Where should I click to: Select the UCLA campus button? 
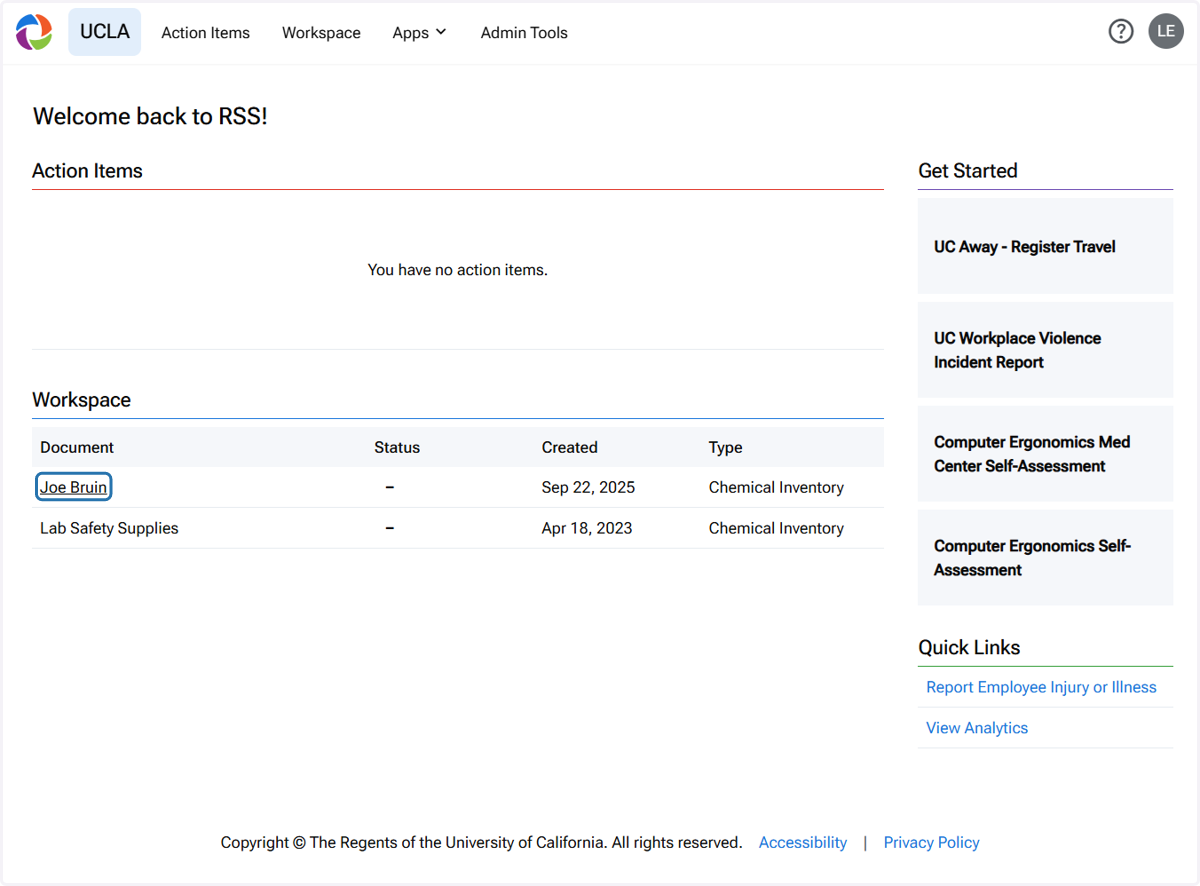(x=105, y=32)
